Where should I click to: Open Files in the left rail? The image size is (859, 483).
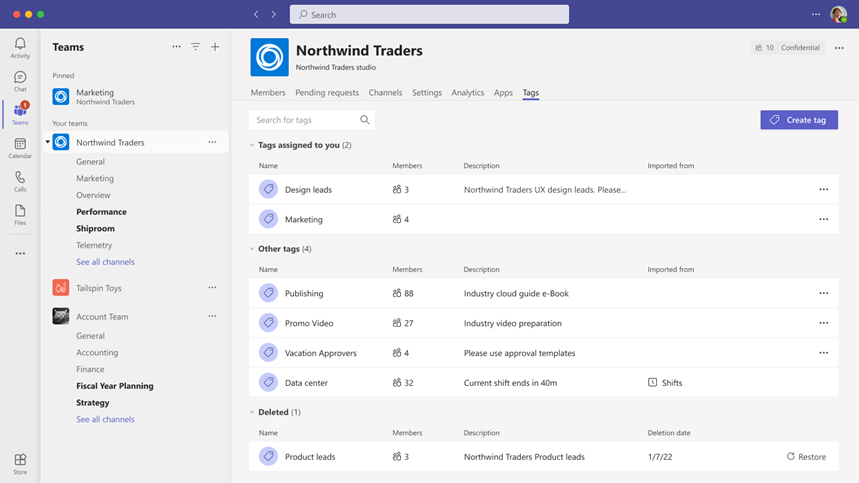pos(20,215)
